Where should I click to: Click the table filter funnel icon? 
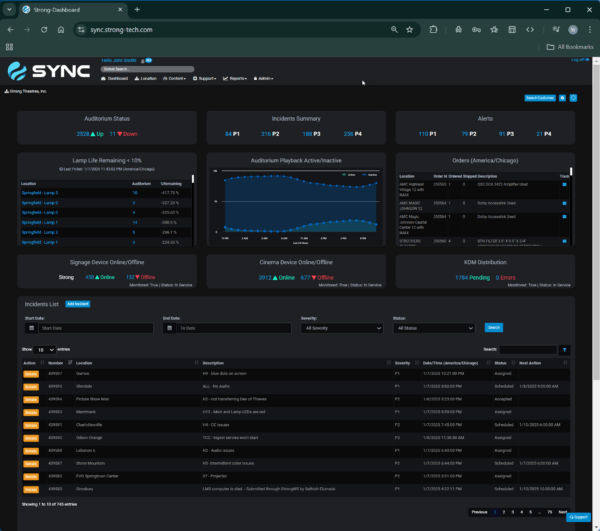(564, 350)
